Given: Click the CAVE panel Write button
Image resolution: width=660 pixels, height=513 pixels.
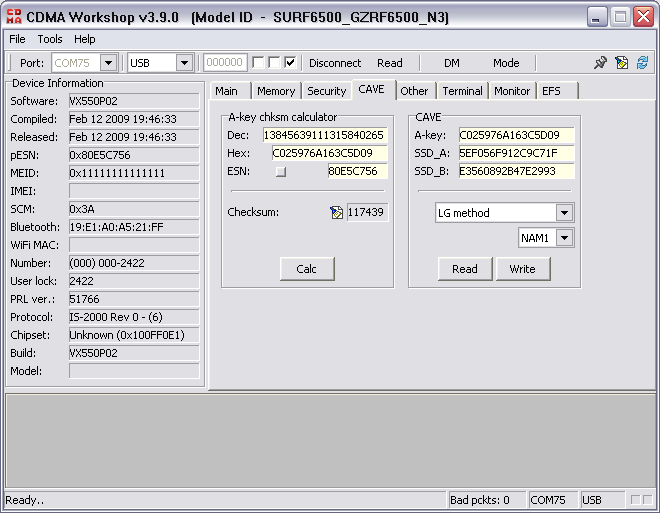Looking at the screenshot, I should (523, 269).
